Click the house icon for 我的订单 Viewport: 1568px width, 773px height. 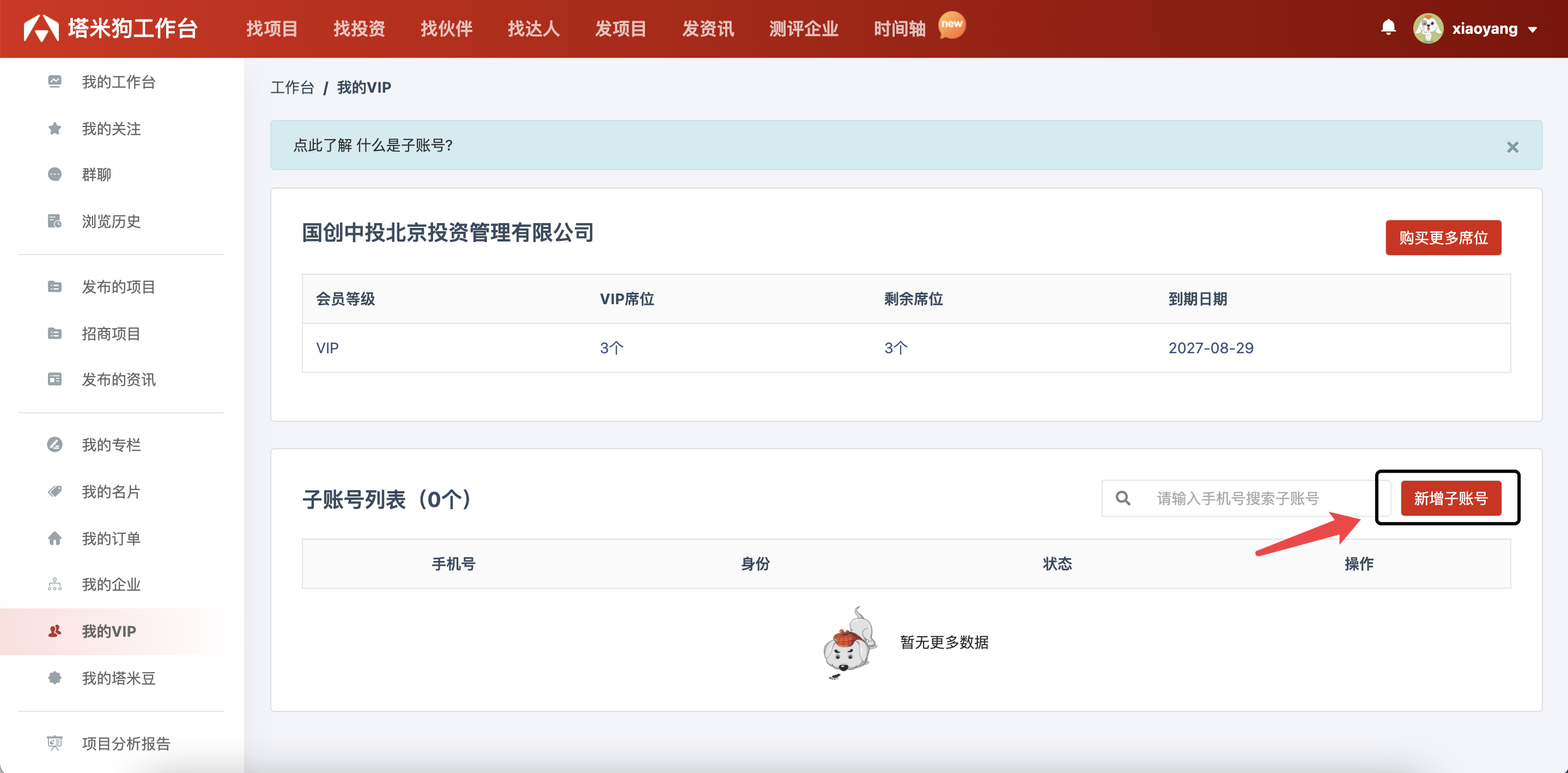tap(55, 539)
